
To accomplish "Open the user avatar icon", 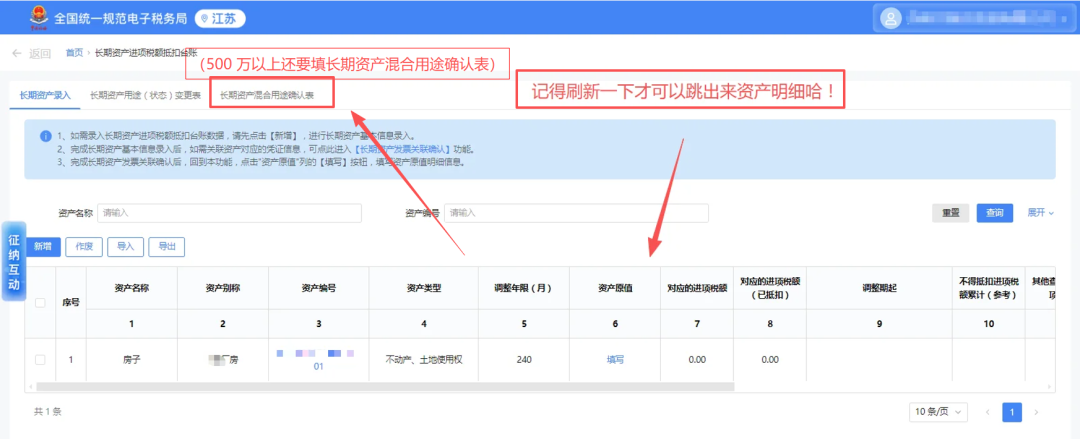I will 892,19.
